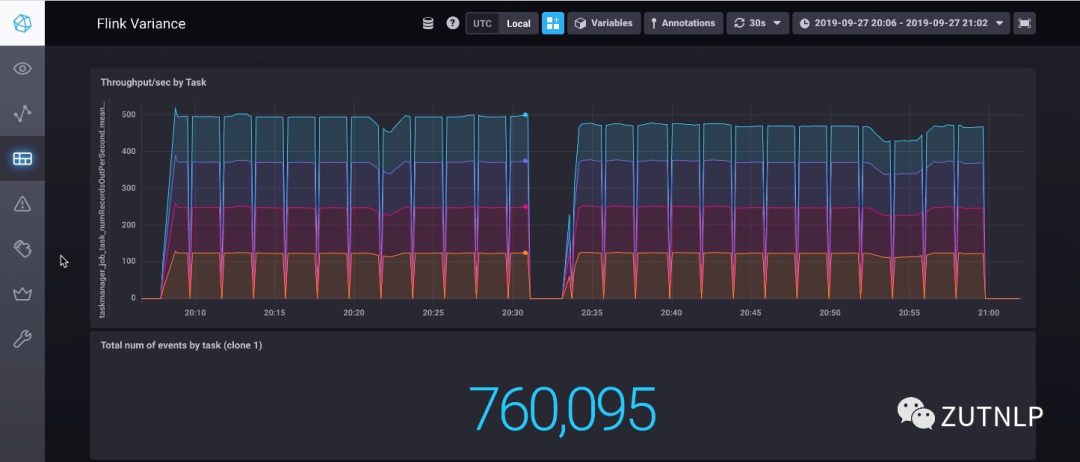
Task: Open the Log Viewer icon in sidebar
Action: [x=22, y=249]
